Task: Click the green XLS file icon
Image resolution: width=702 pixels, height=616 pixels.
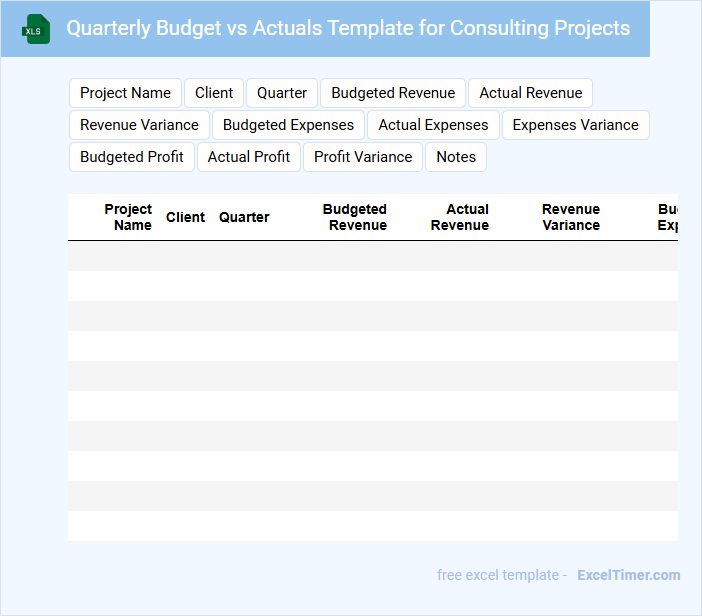Action: coord(36,29)
